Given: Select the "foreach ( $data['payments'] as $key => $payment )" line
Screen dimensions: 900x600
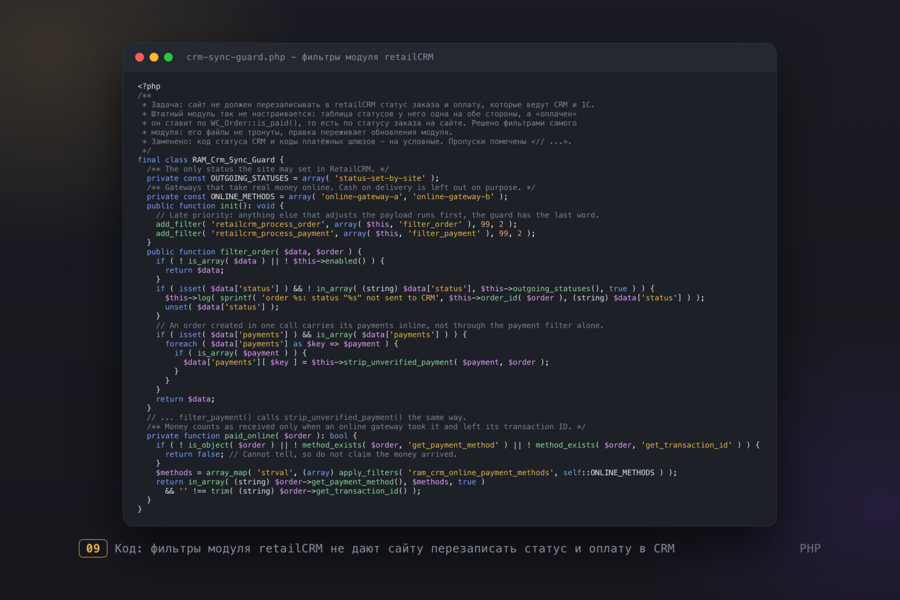Looking at the screenshot, I should click(282, 343).
